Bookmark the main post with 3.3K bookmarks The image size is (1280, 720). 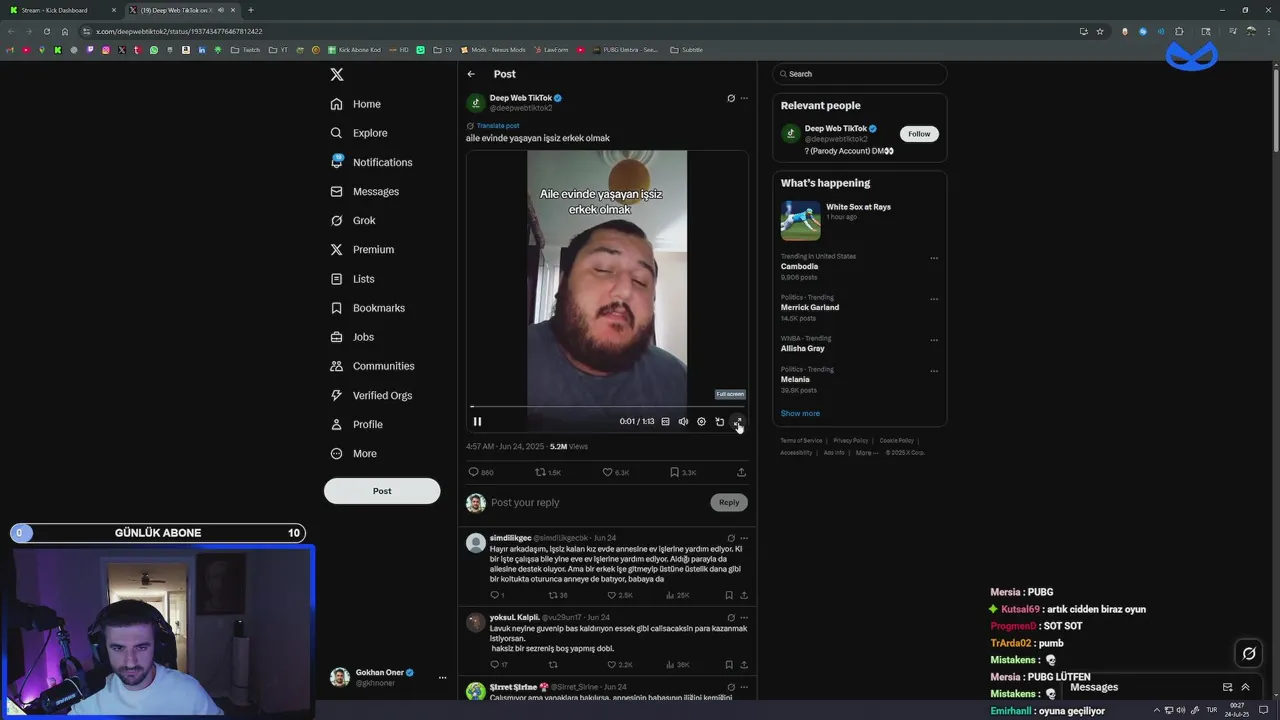pyautogui.click(x=683, y=472)
